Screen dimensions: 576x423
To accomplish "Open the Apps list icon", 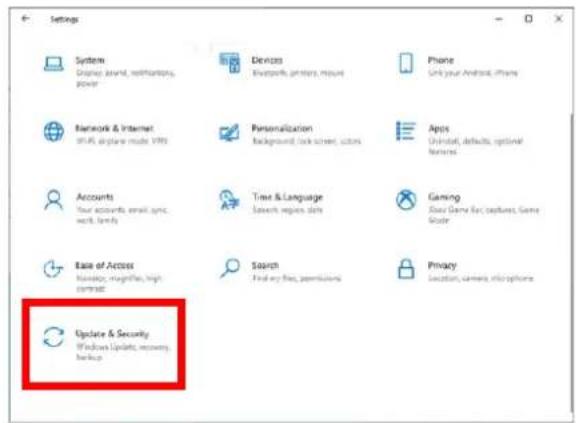I will (x=406, y=131).
